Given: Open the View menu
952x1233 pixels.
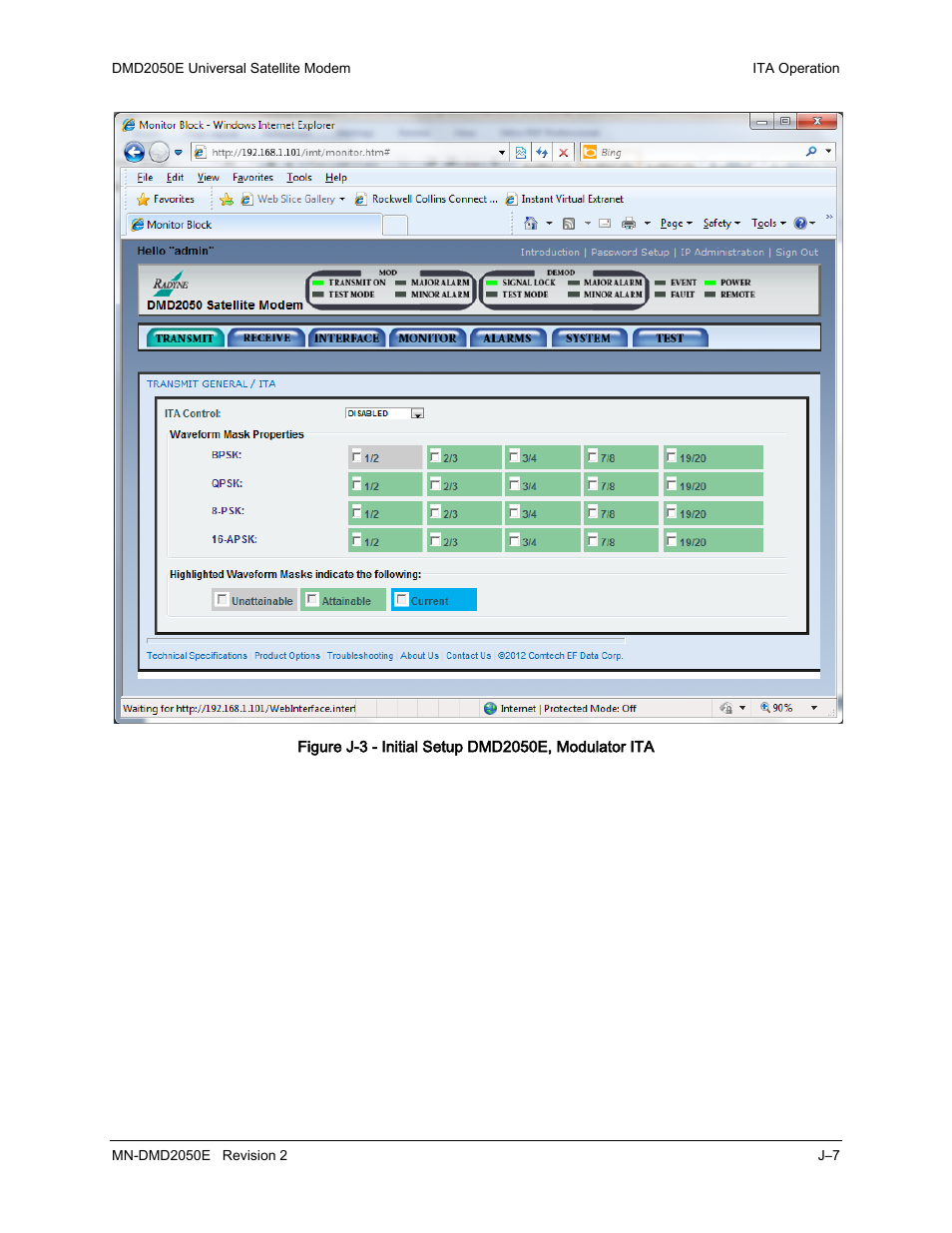Looking at the screenshot, I should tap(208, 178).
